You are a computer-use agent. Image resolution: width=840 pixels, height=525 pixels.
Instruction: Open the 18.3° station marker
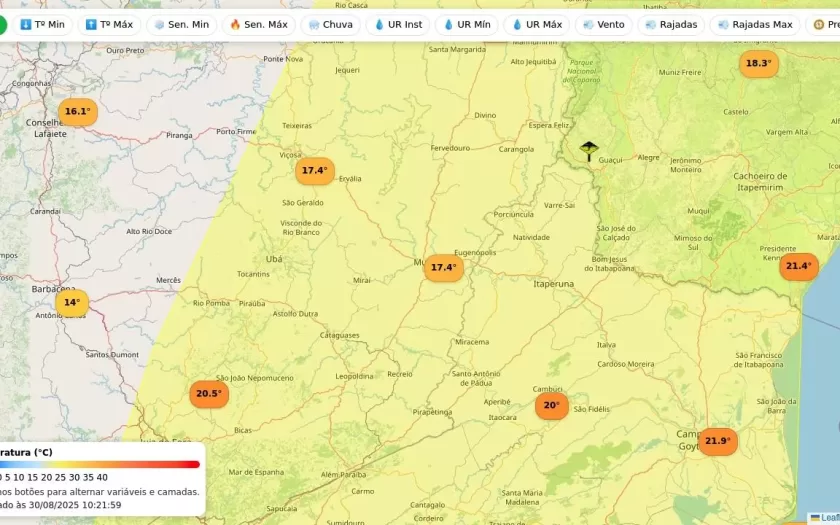[758, 64]
